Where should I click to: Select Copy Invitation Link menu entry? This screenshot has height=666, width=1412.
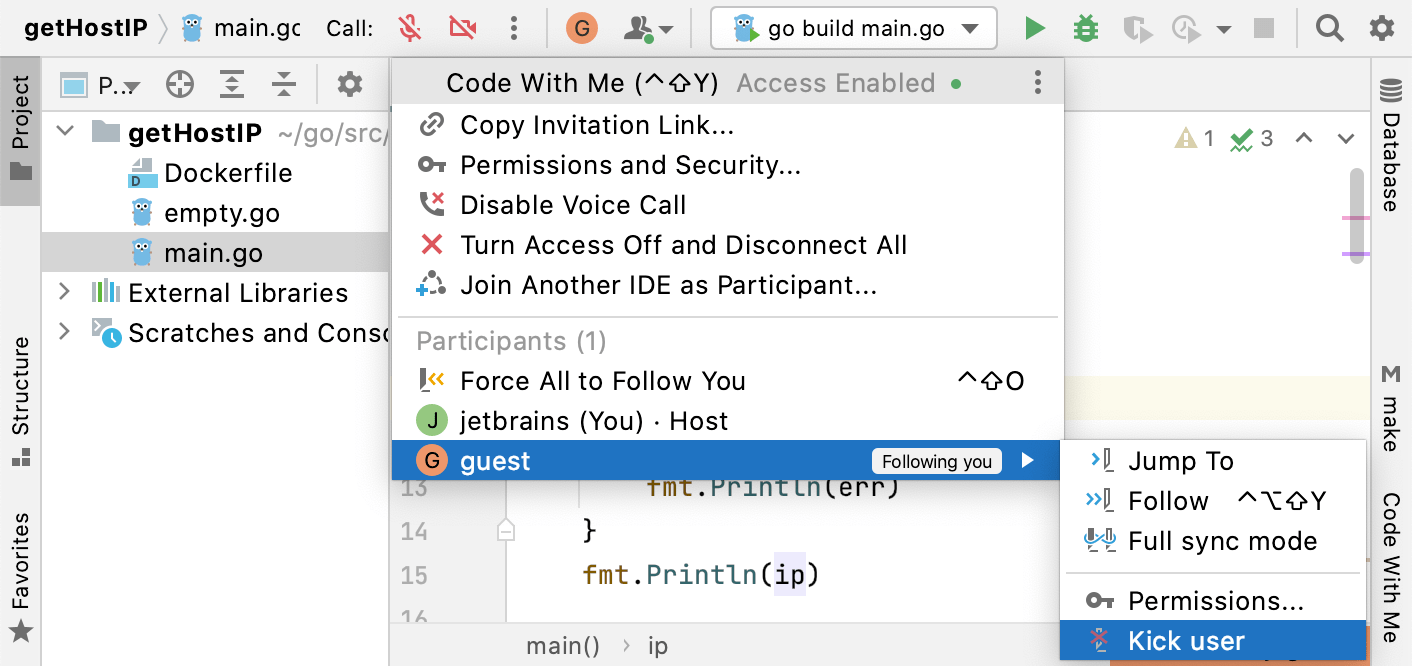pos(597,125)
